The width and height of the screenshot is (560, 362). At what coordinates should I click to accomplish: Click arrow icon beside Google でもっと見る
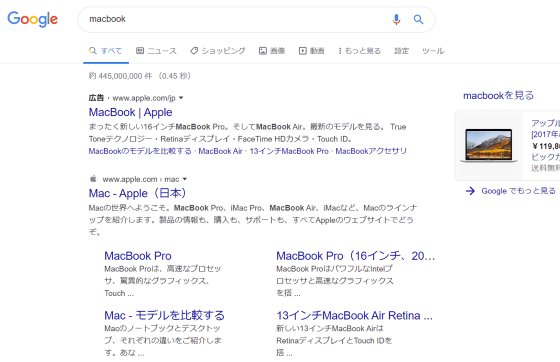[470, 191]
